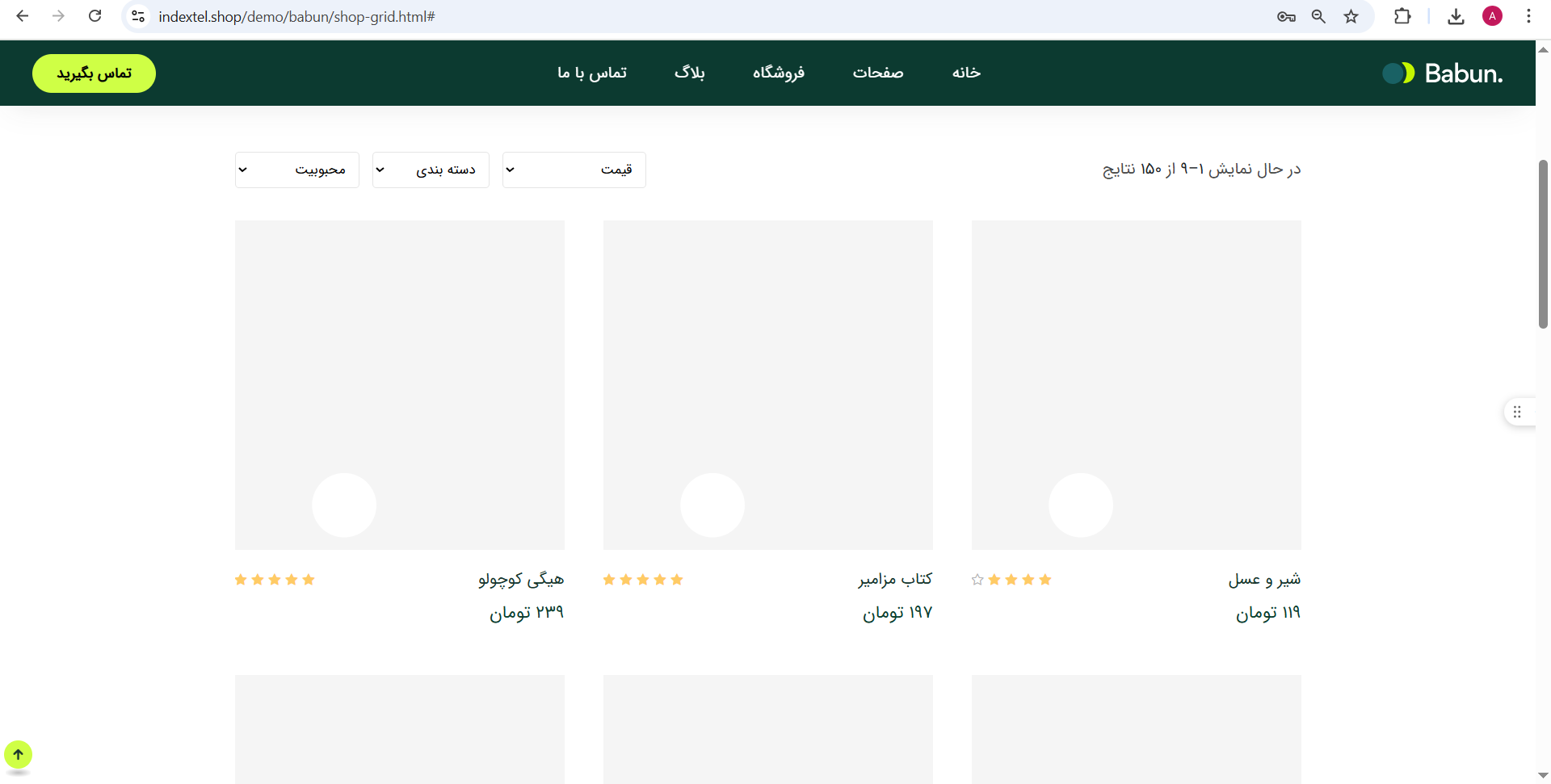
Task: Expand the دسته بندی category dropdown
Action: [431, 170]
